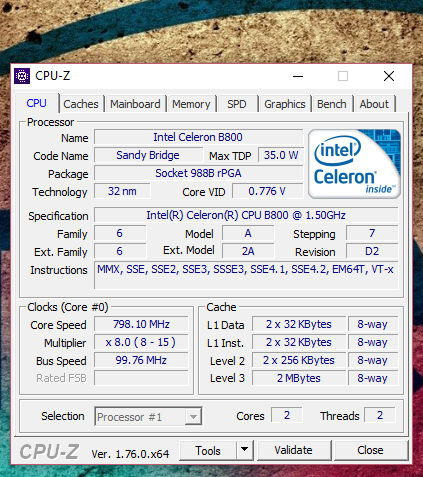Click the Threads value 2
The height and width of the screenshot is (477, 423).
click(x=380, y=415)
